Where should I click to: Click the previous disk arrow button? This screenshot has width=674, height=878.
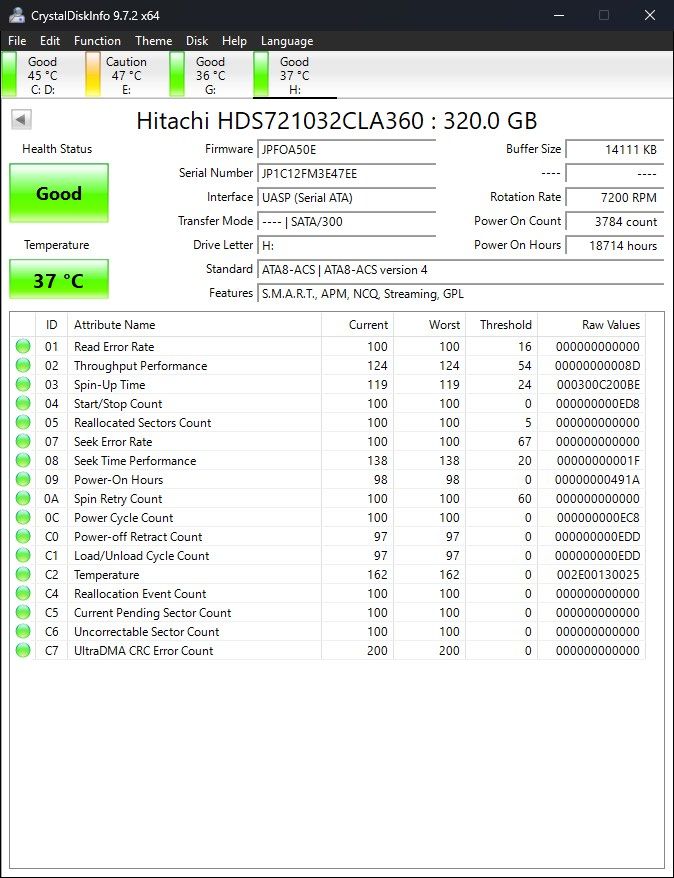[21, 119]
